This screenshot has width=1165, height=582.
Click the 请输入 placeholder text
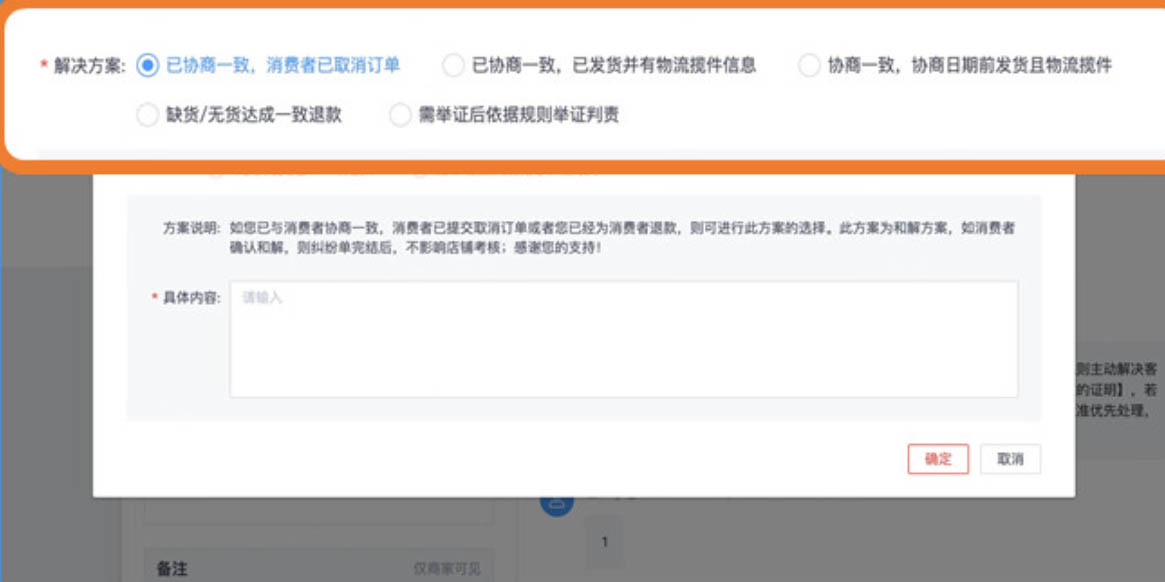pos(255,298)
